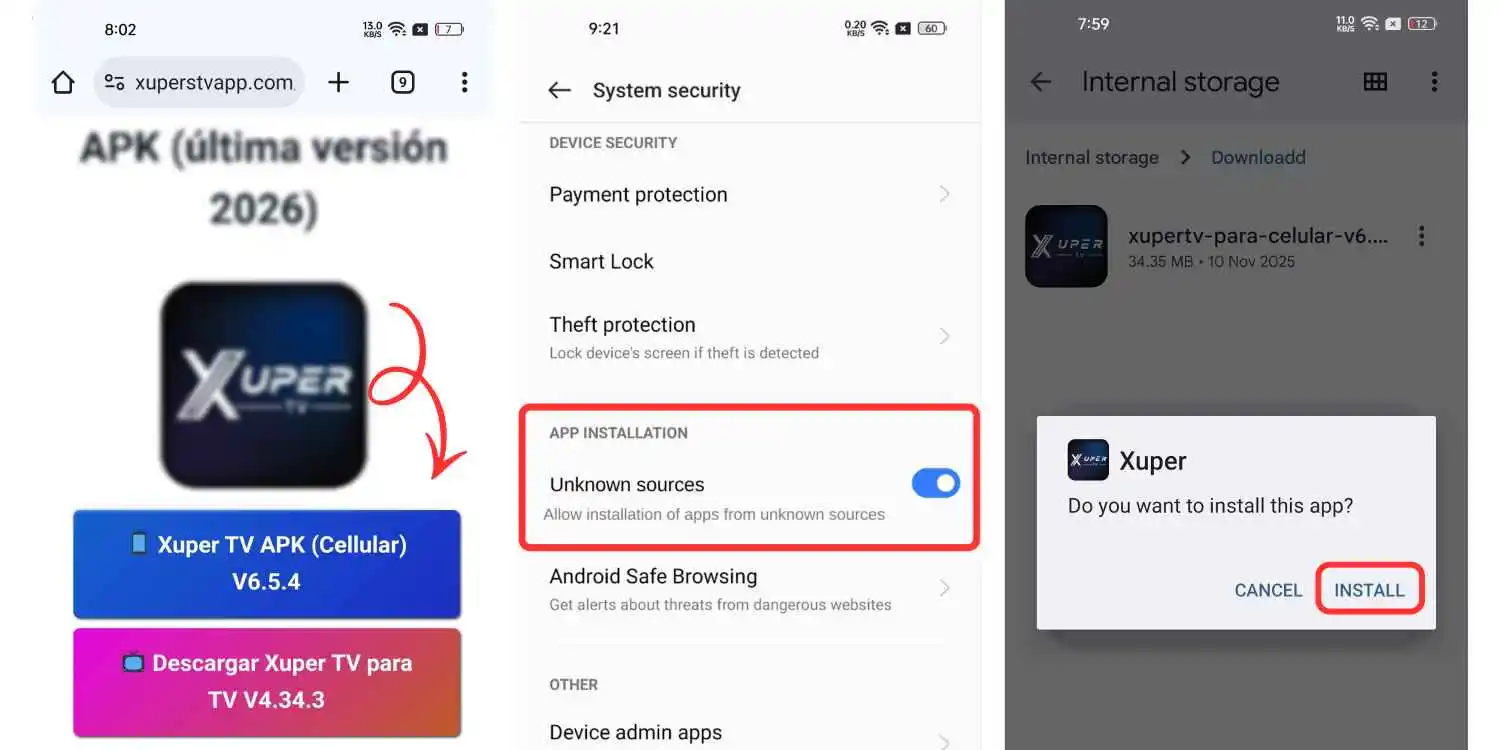The width and height of the screenshot is (1500, 750).
Task: Open a new browser tab with plus icon
Action: tap(339, 83)
